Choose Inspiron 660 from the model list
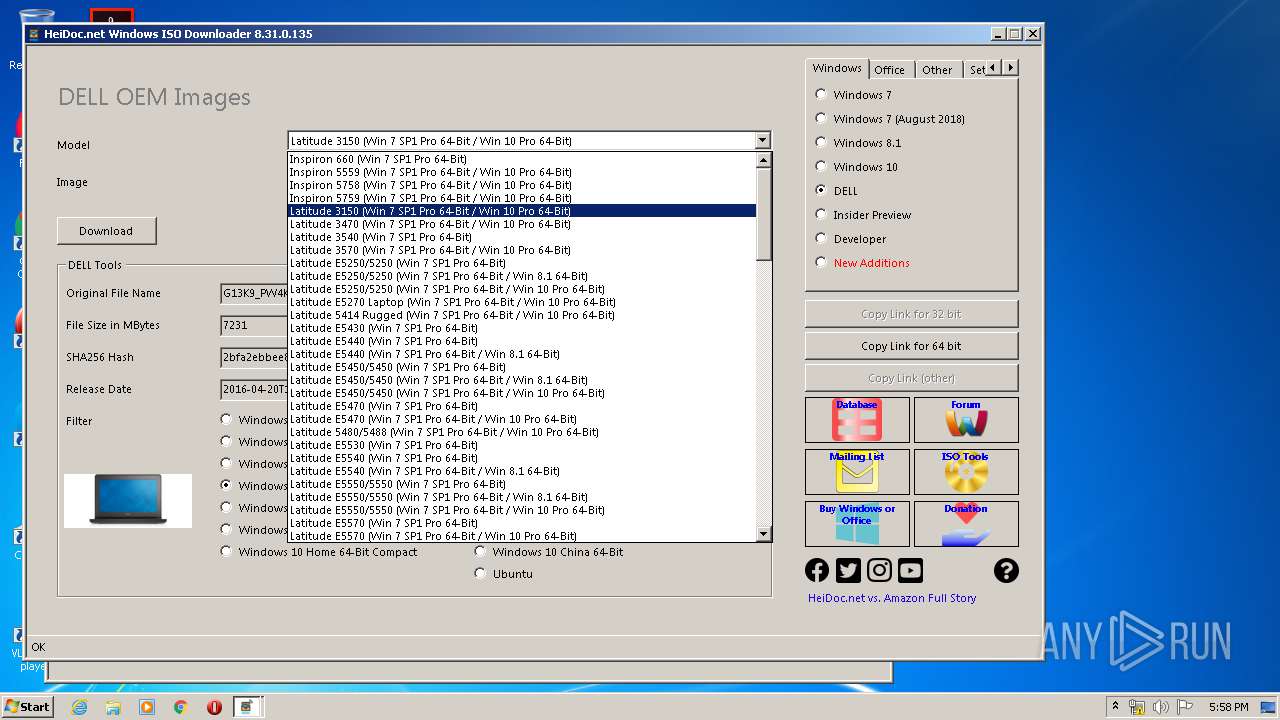The width and height of the screenshot is (1280, 720). tap(522, 159)
